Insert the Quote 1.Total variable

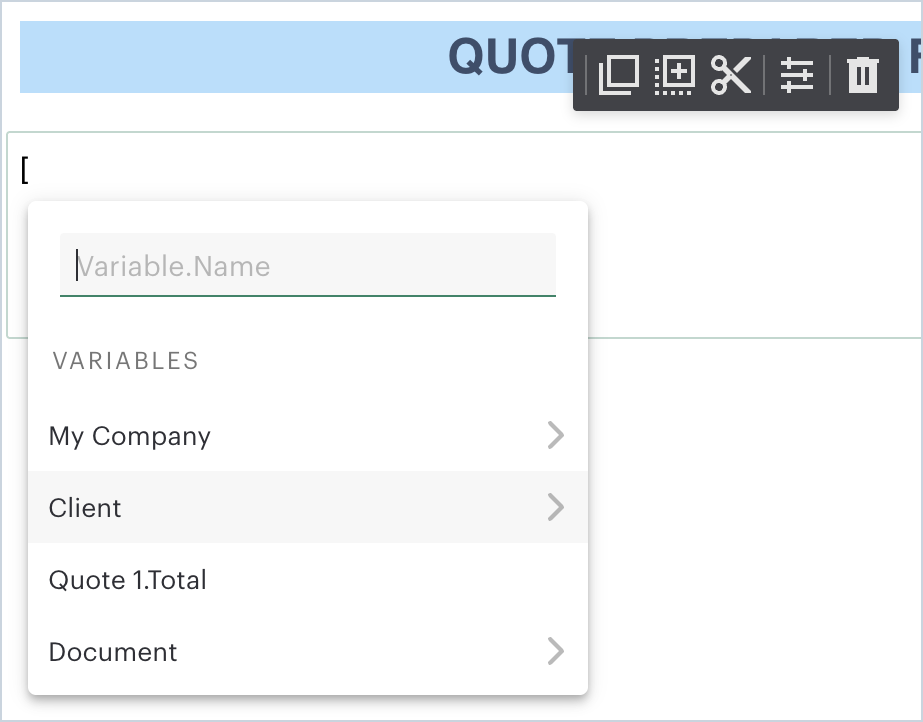128,580
